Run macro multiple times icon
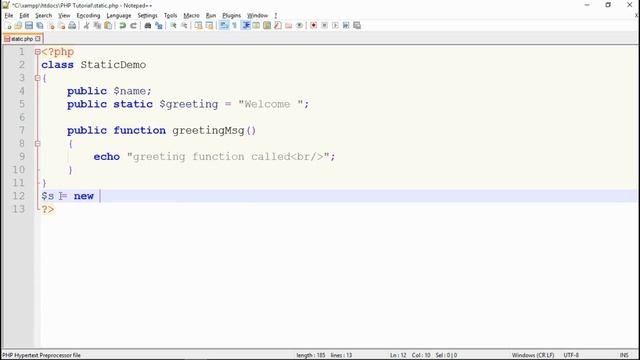The width and height of the screenshot is (640, 360). pyautogui.click(x=346, y=26)
